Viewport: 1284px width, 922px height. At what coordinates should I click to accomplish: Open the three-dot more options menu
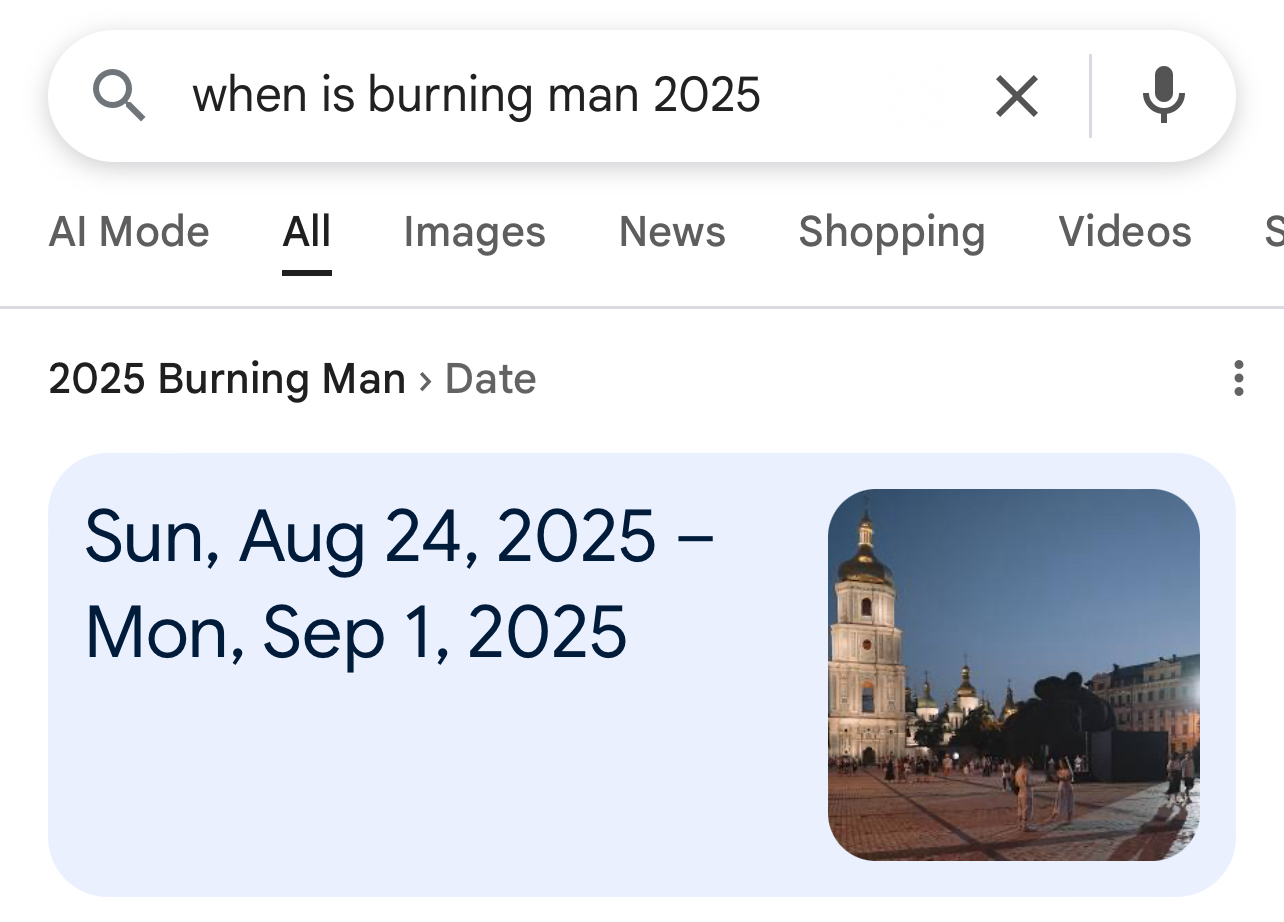pos(1238,379)
